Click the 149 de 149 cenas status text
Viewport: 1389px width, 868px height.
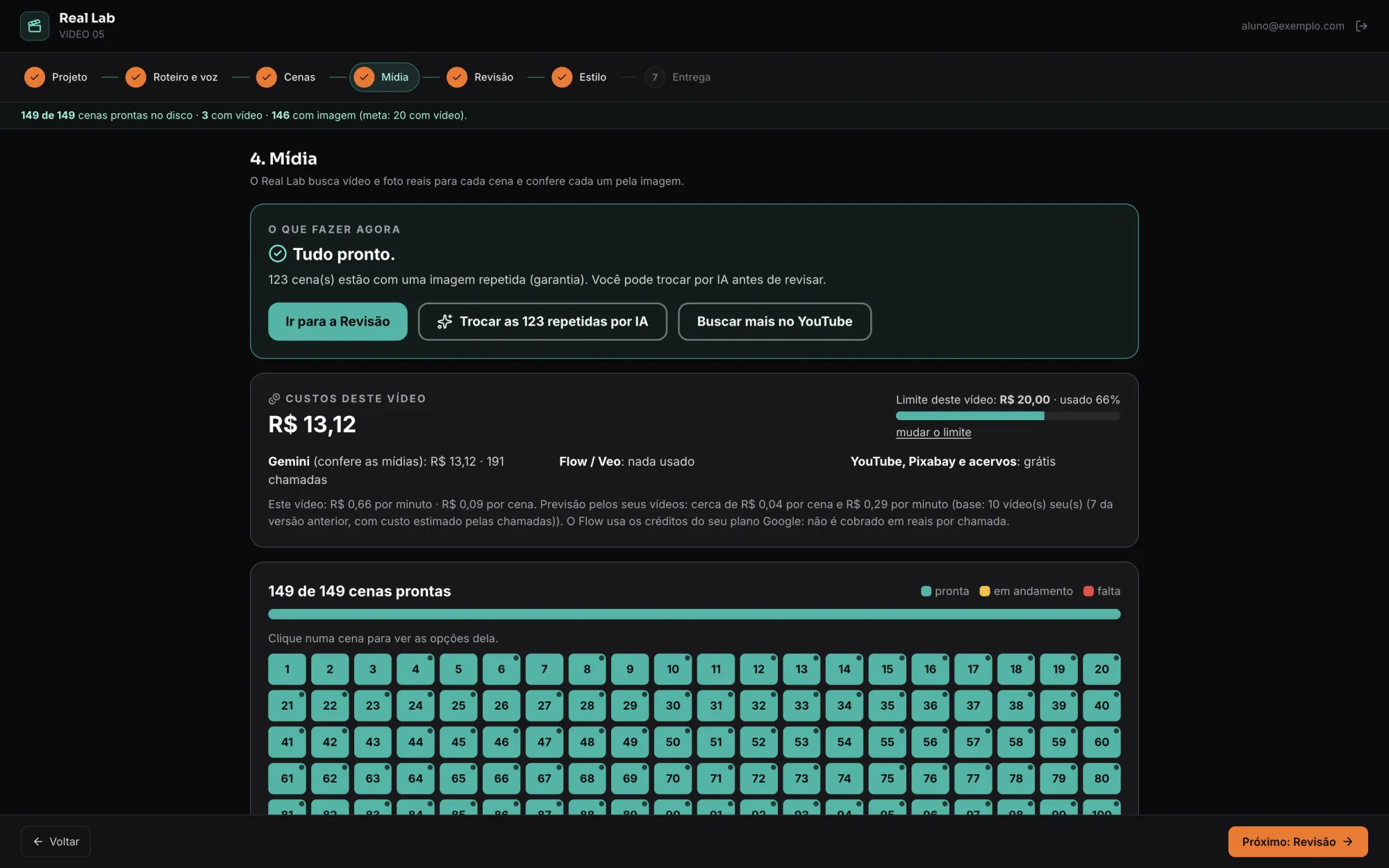pos(244,115)
